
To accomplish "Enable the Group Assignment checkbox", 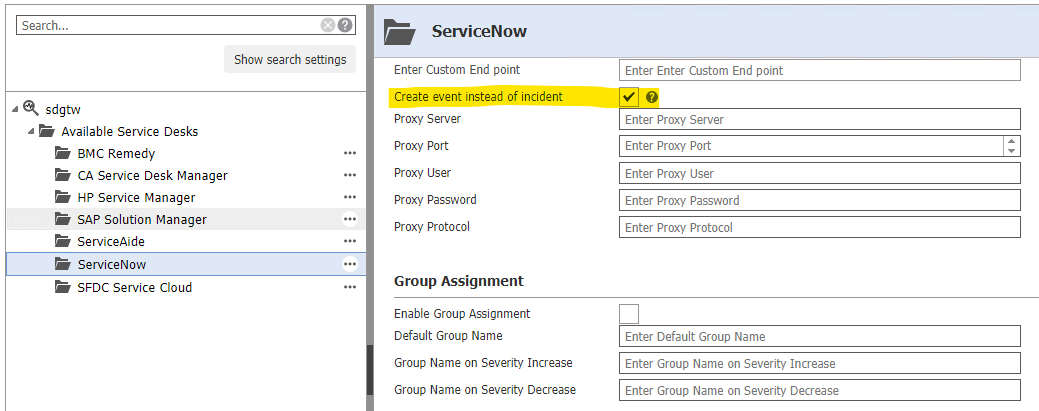I will point(629,314).
